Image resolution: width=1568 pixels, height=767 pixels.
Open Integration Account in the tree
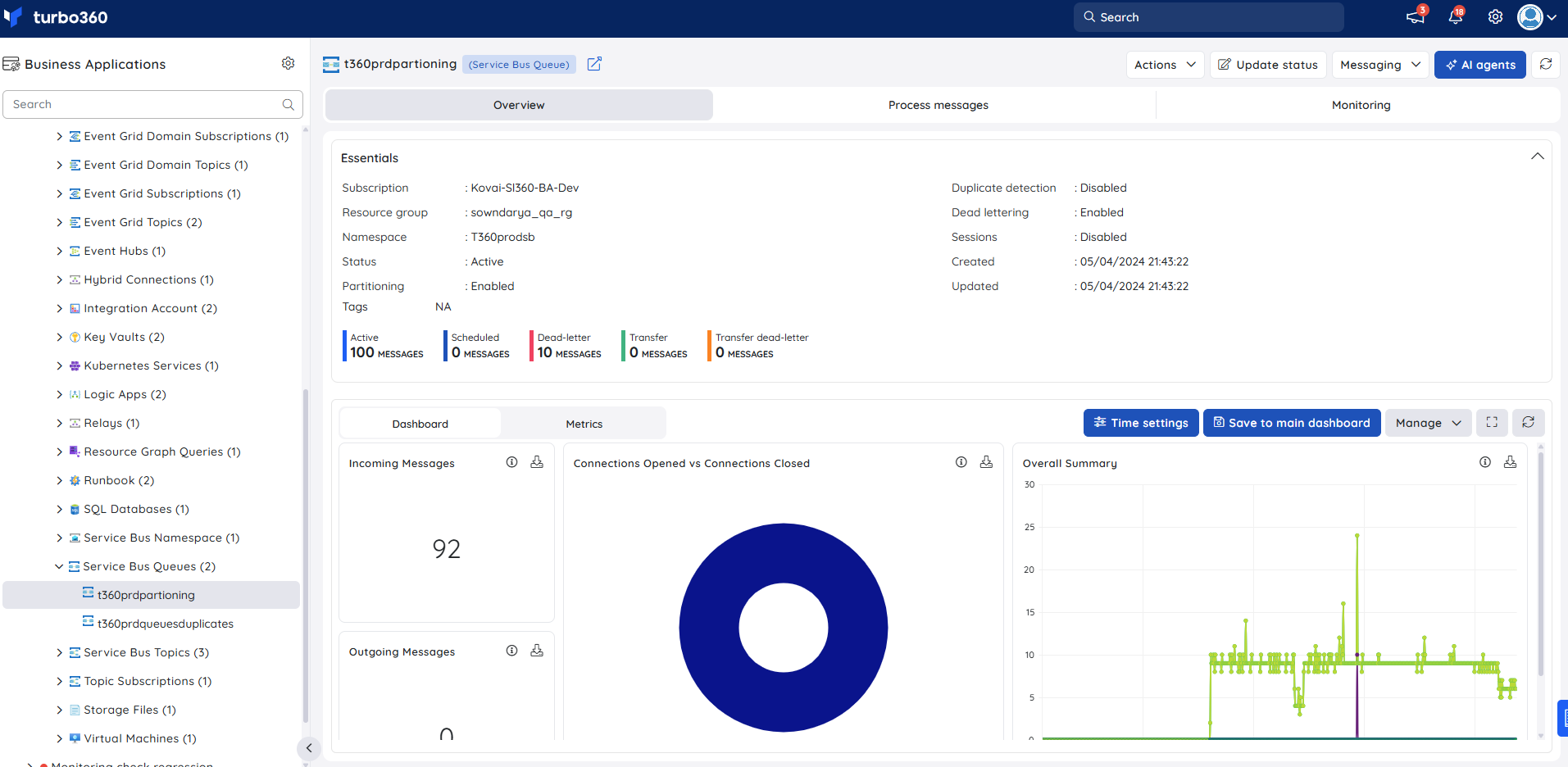tap(150, 308)
